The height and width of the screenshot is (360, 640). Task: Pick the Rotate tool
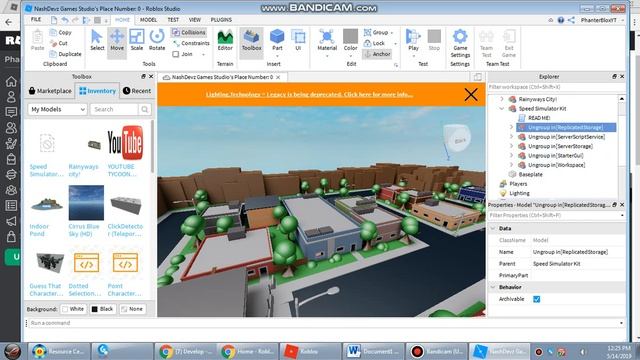point(157,40)
